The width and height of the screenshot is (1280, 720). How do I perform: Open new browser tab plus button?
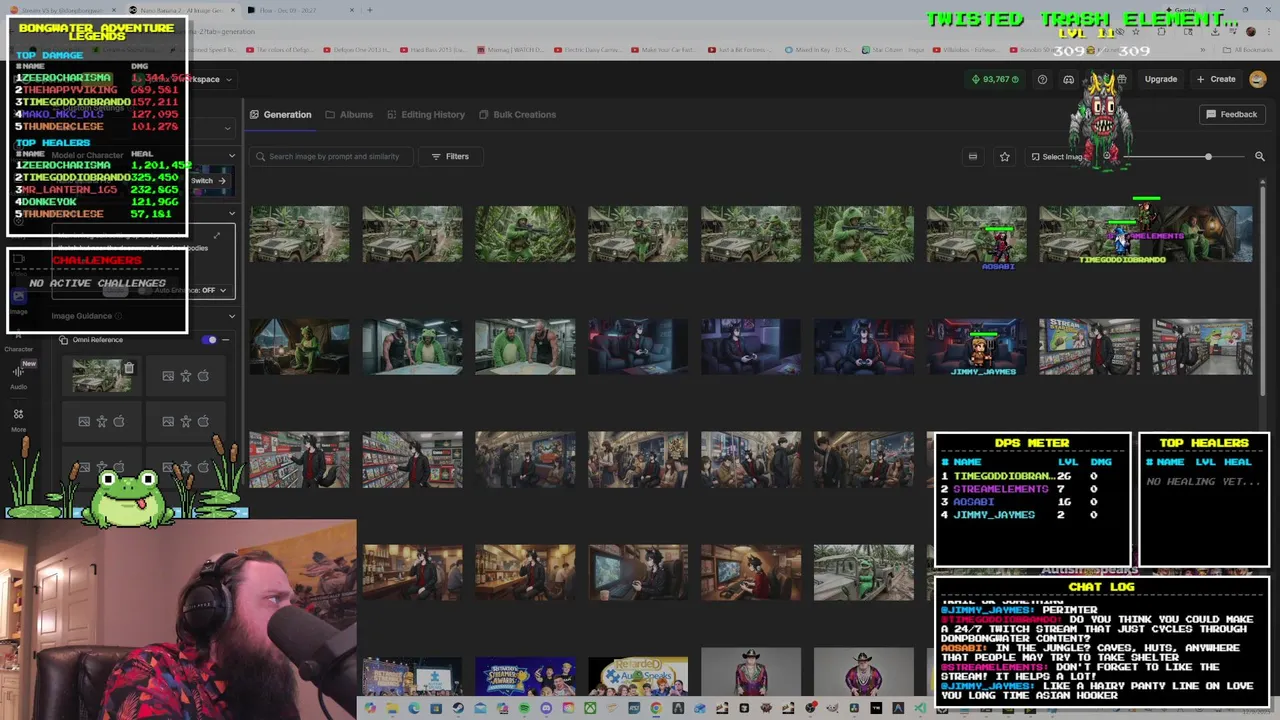[x=369, y=10]
